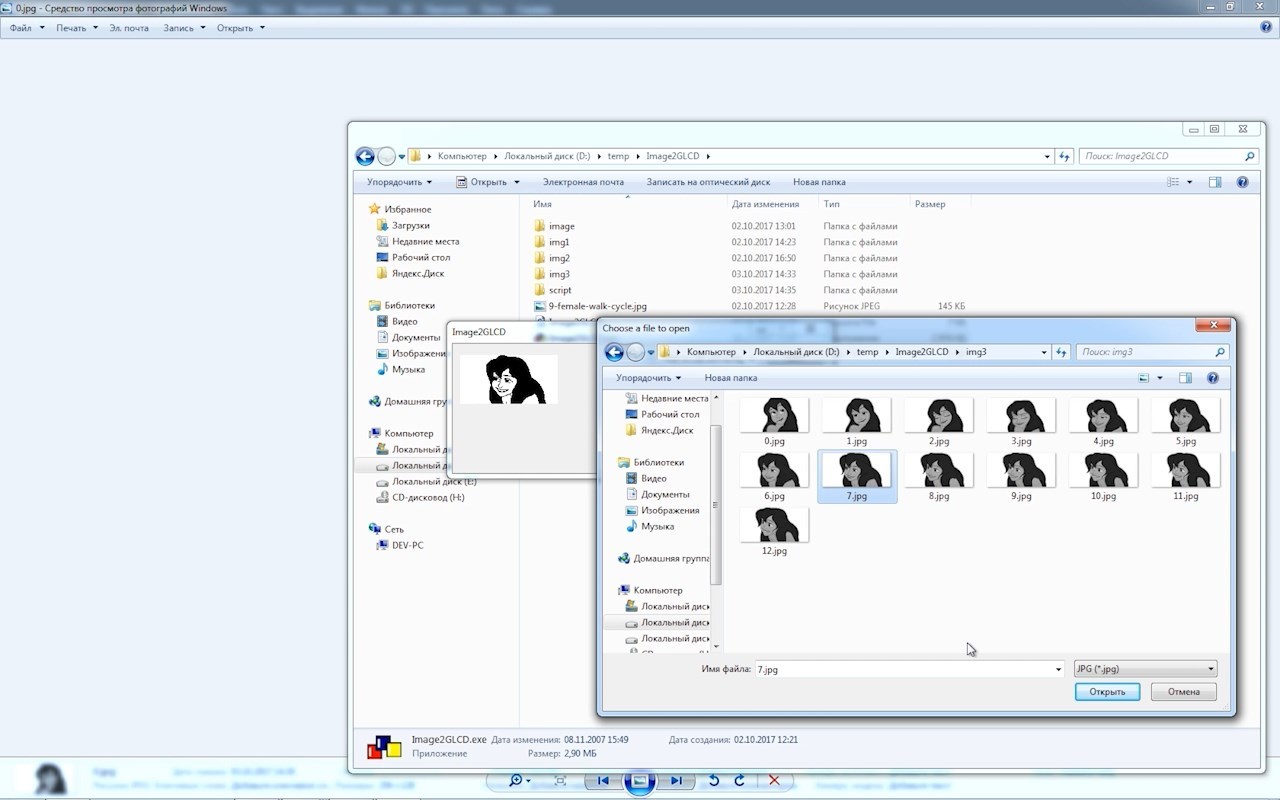1280x800 pixels.
Task: Click Яндекс.Диск in the dialog sidebar
Action: (667, 430)
